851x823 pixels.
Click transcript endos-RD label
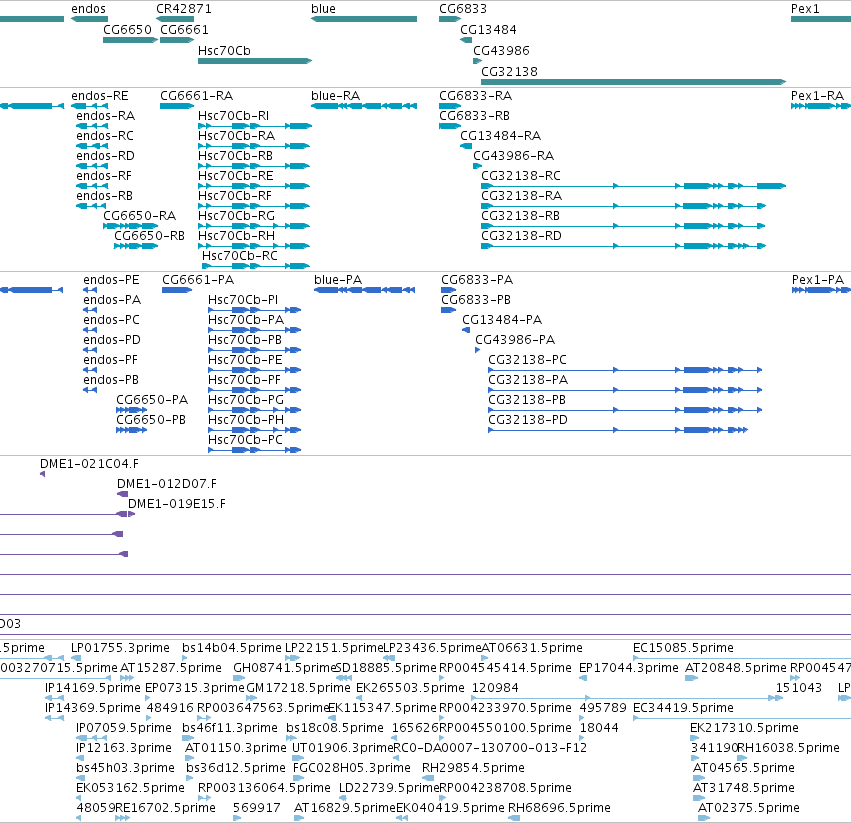(x=105, y=156)
